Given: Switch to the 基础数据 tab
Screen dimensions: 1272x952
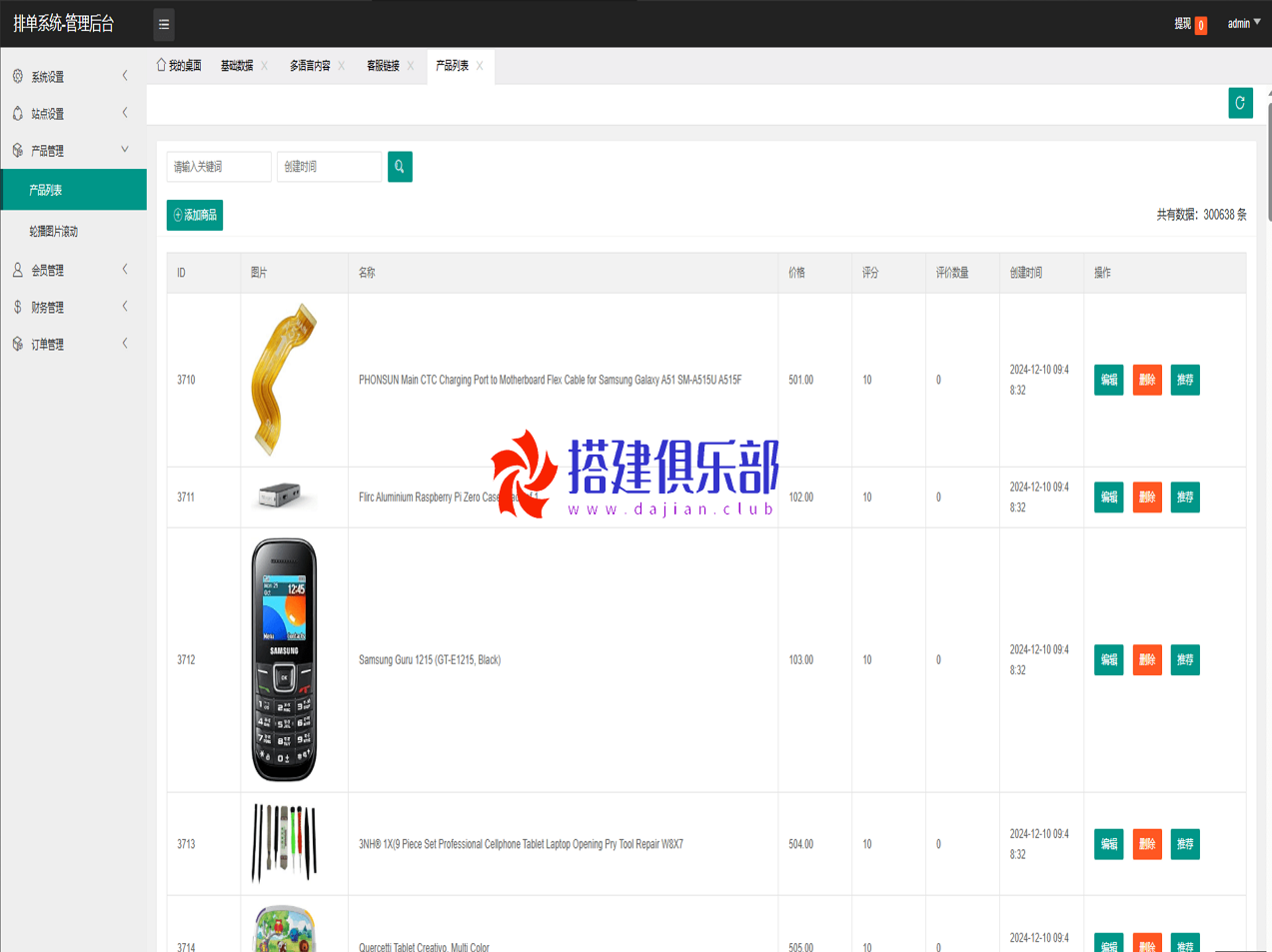Looking at the screenshot, I should [x=237, y=66].
